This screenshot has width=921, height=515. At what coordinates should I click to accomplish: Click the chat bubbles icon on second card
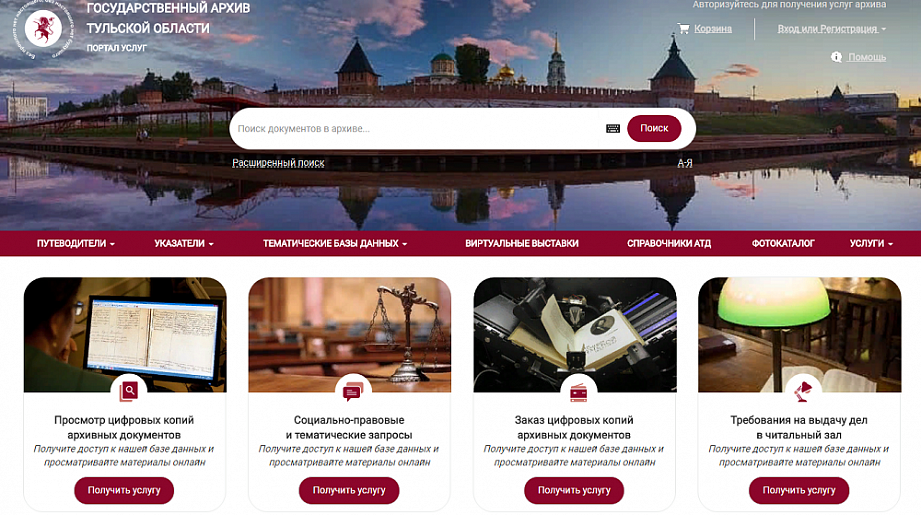click(x=353, y=391)
